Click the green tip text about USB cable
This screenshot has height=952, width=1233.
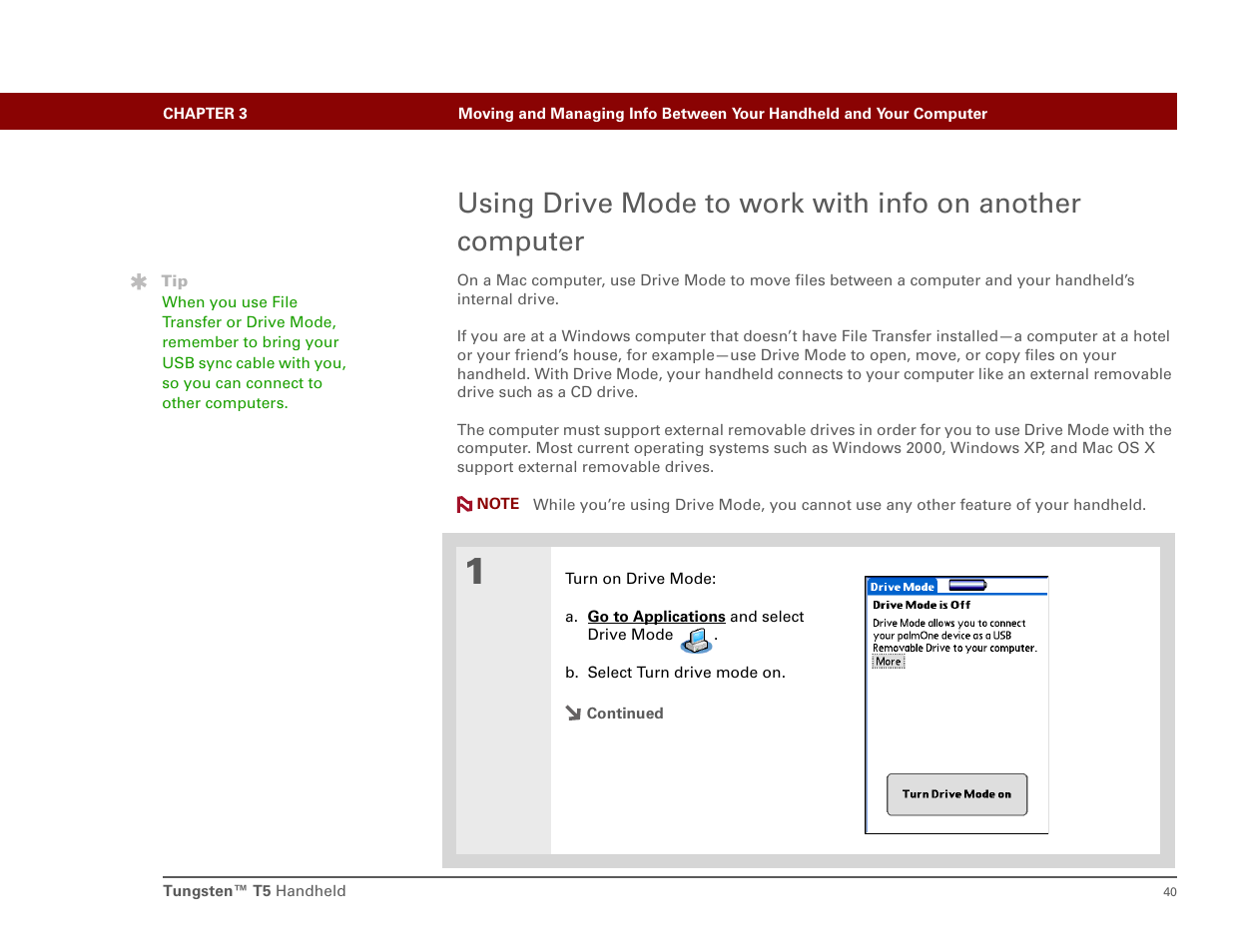pos(254,352)
